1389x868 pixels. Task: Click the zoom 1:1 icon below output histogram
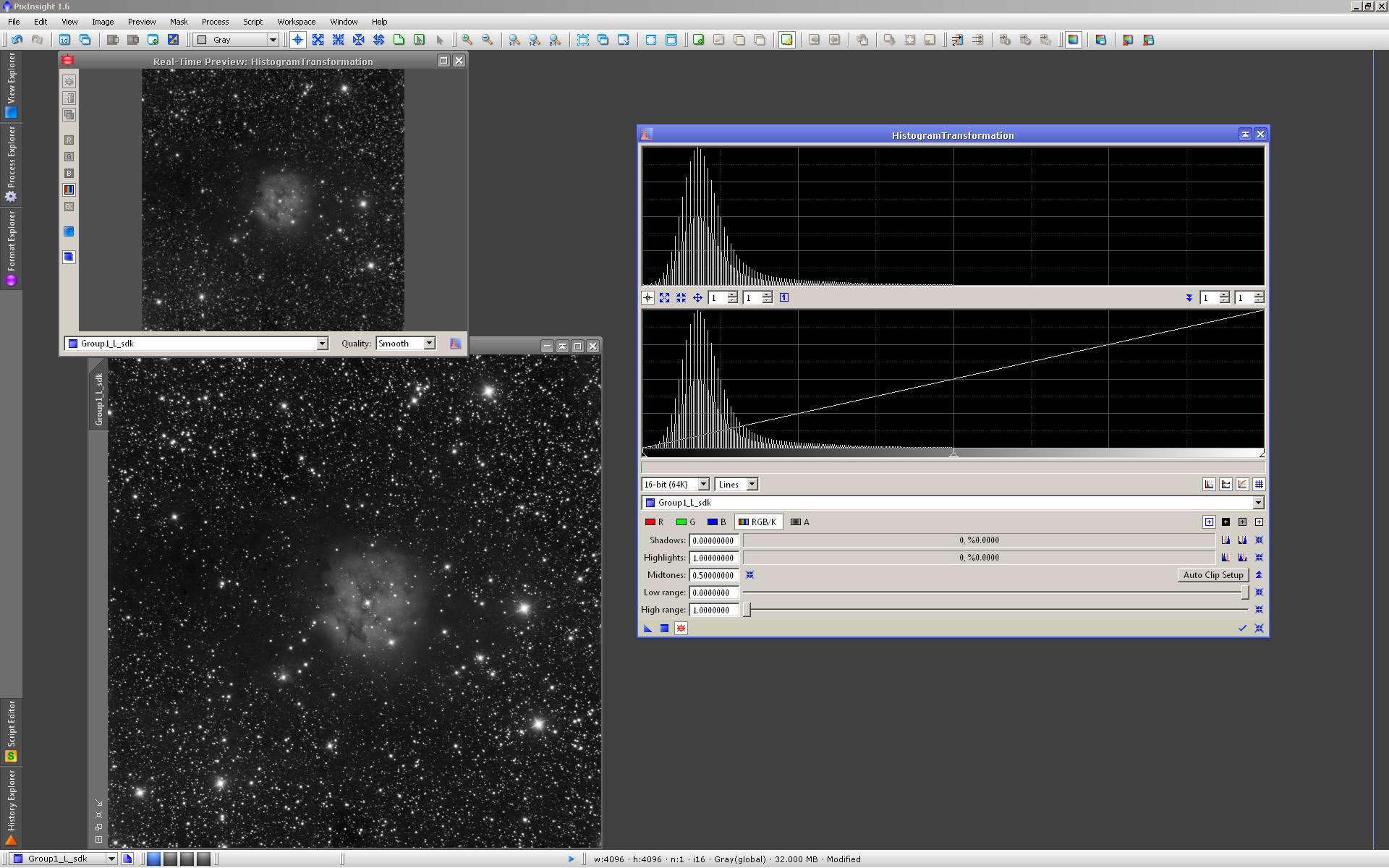[x=784, y=298]
